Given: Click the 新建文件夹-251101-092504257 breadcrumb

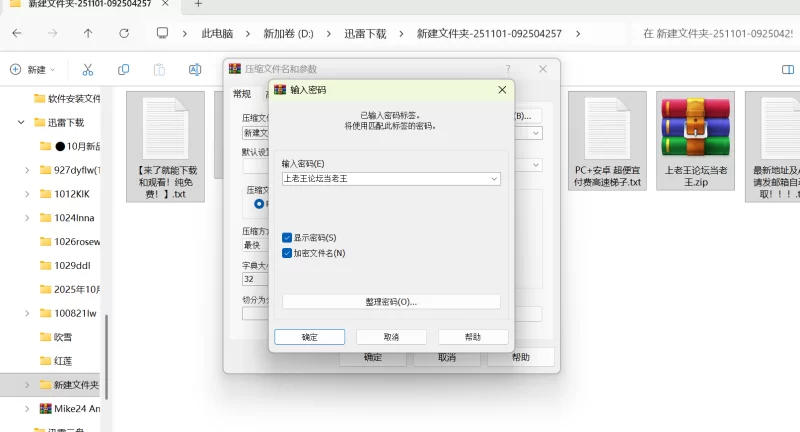Looking at the screenshot, I should click(489, 34).
